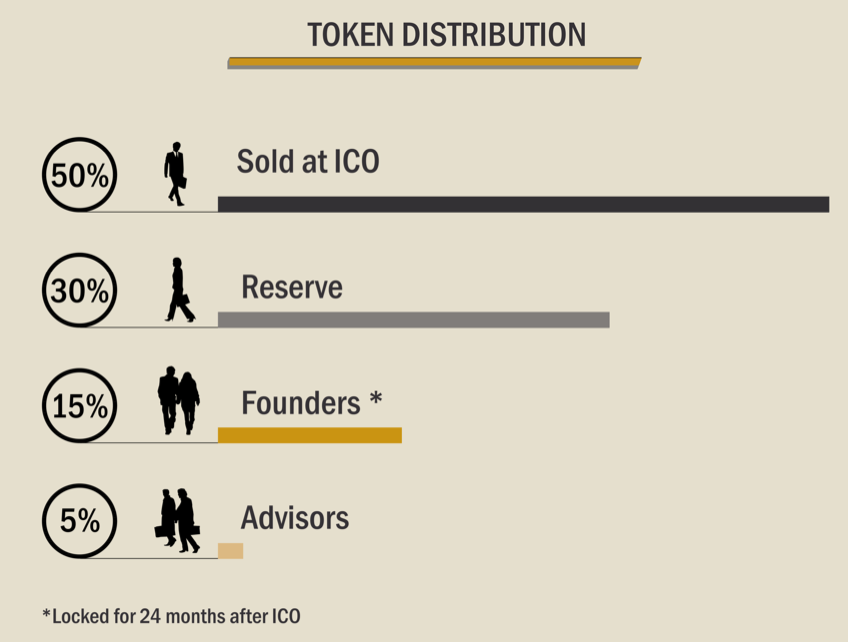Image resolution: width=848 pixels, height=642 pixels.
Task: Click the Token Distribution title
Action: 447,35
